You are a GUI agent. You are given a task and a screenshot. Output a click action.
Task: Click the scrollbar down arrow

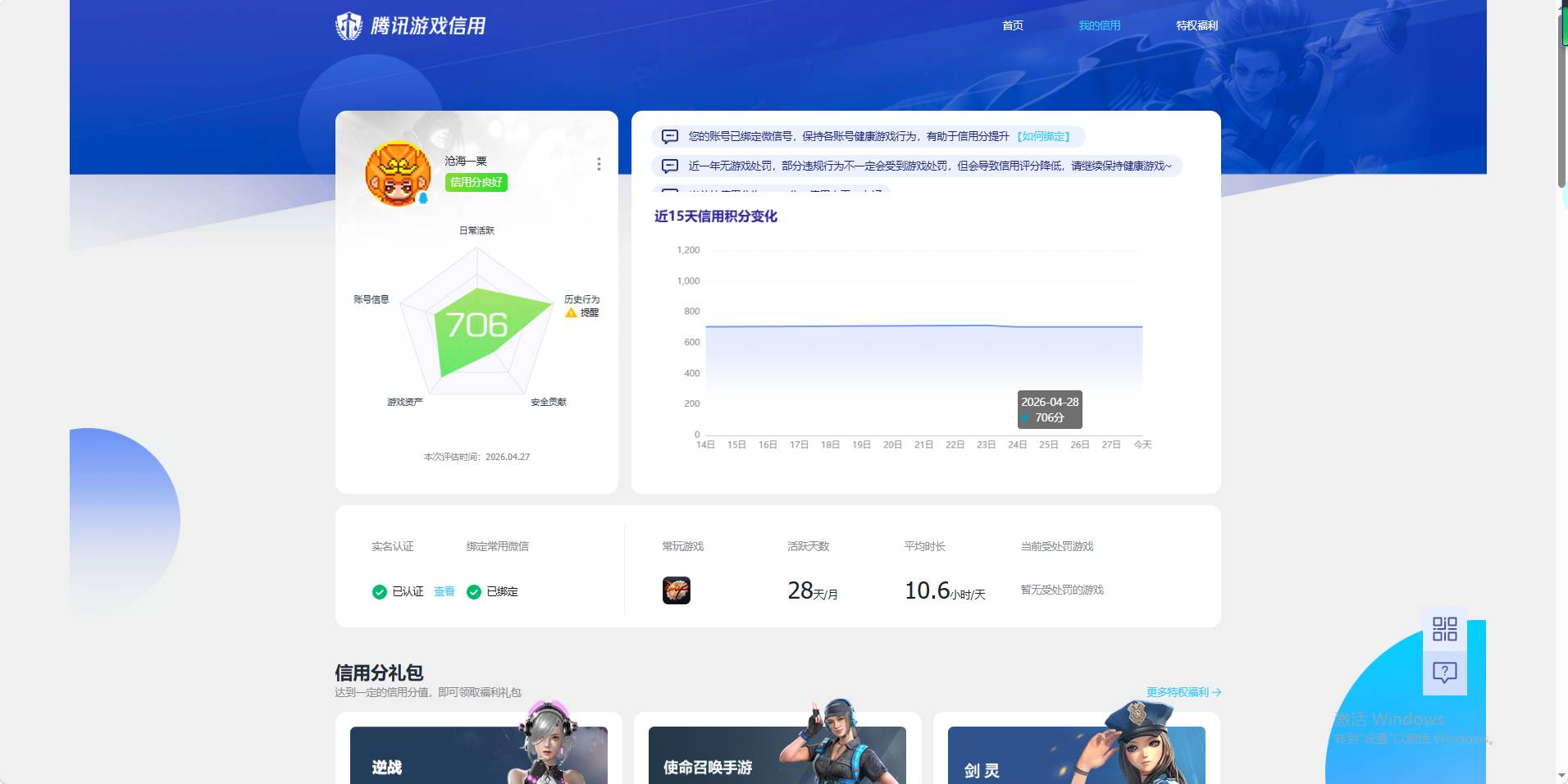click(x=1561, y=776)
